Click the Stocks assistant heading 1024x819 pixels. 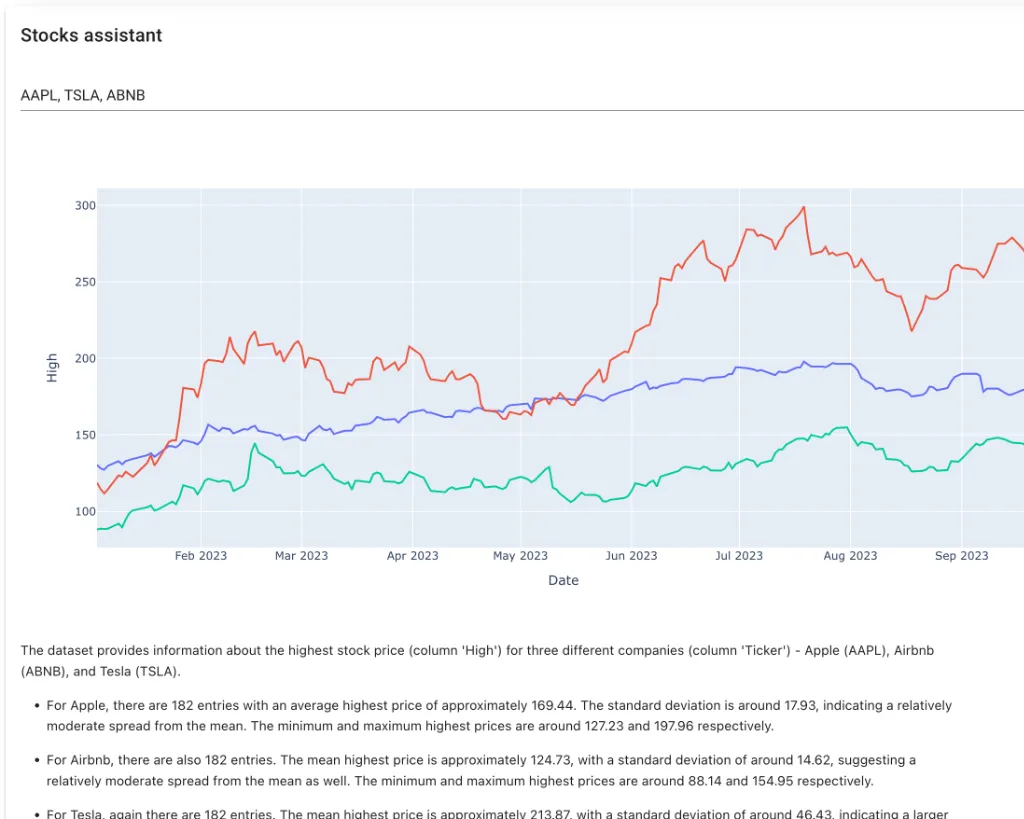pos(91,35)
